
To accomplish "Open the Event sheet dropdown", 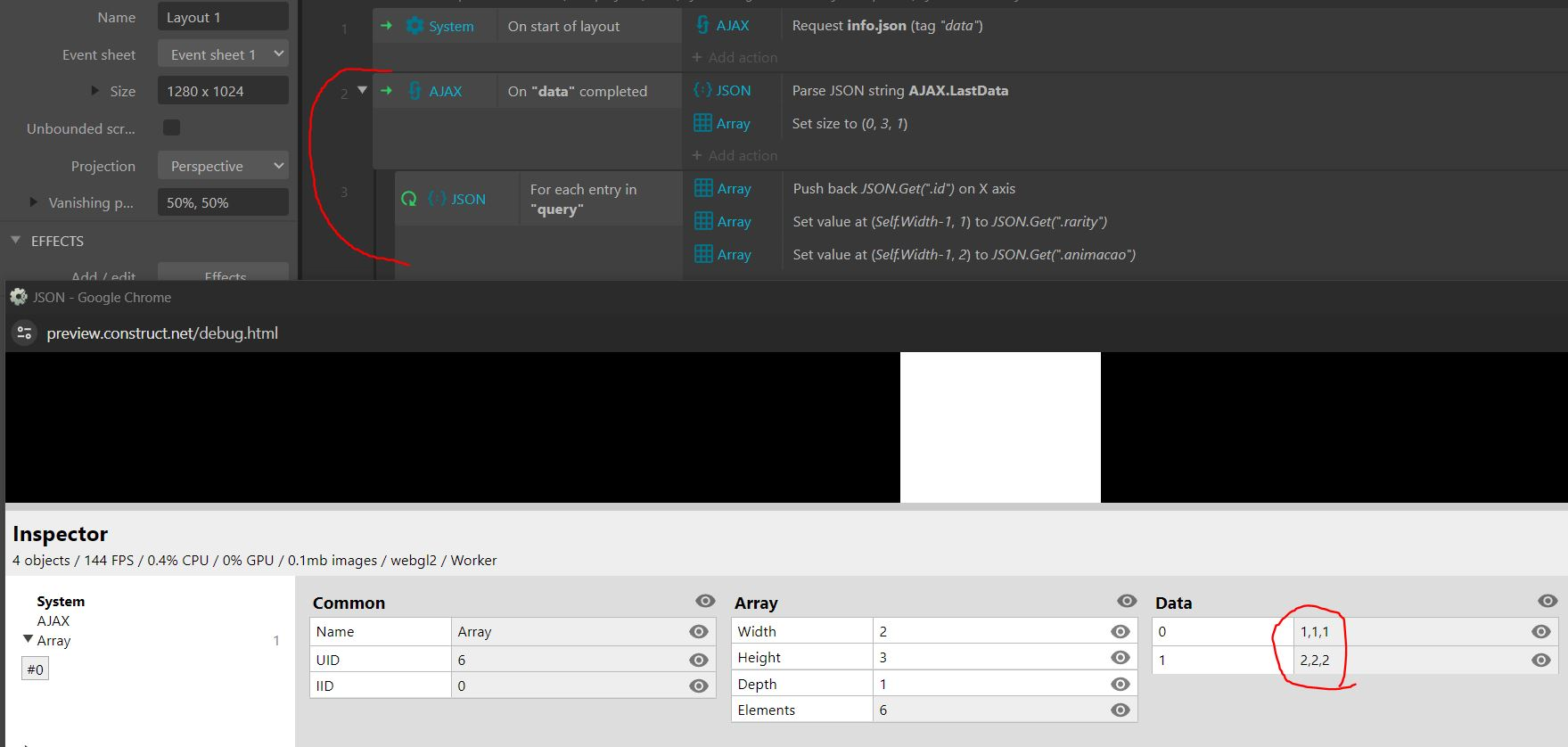I will [223, 54].
